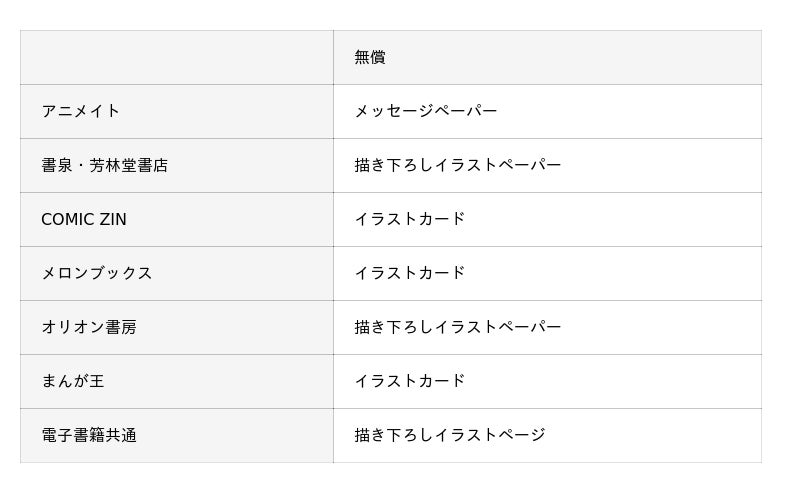The height and width of the screenshot is (493, 800).
Task: Select the まんが王 store cell
Action: tap(73, 382)
